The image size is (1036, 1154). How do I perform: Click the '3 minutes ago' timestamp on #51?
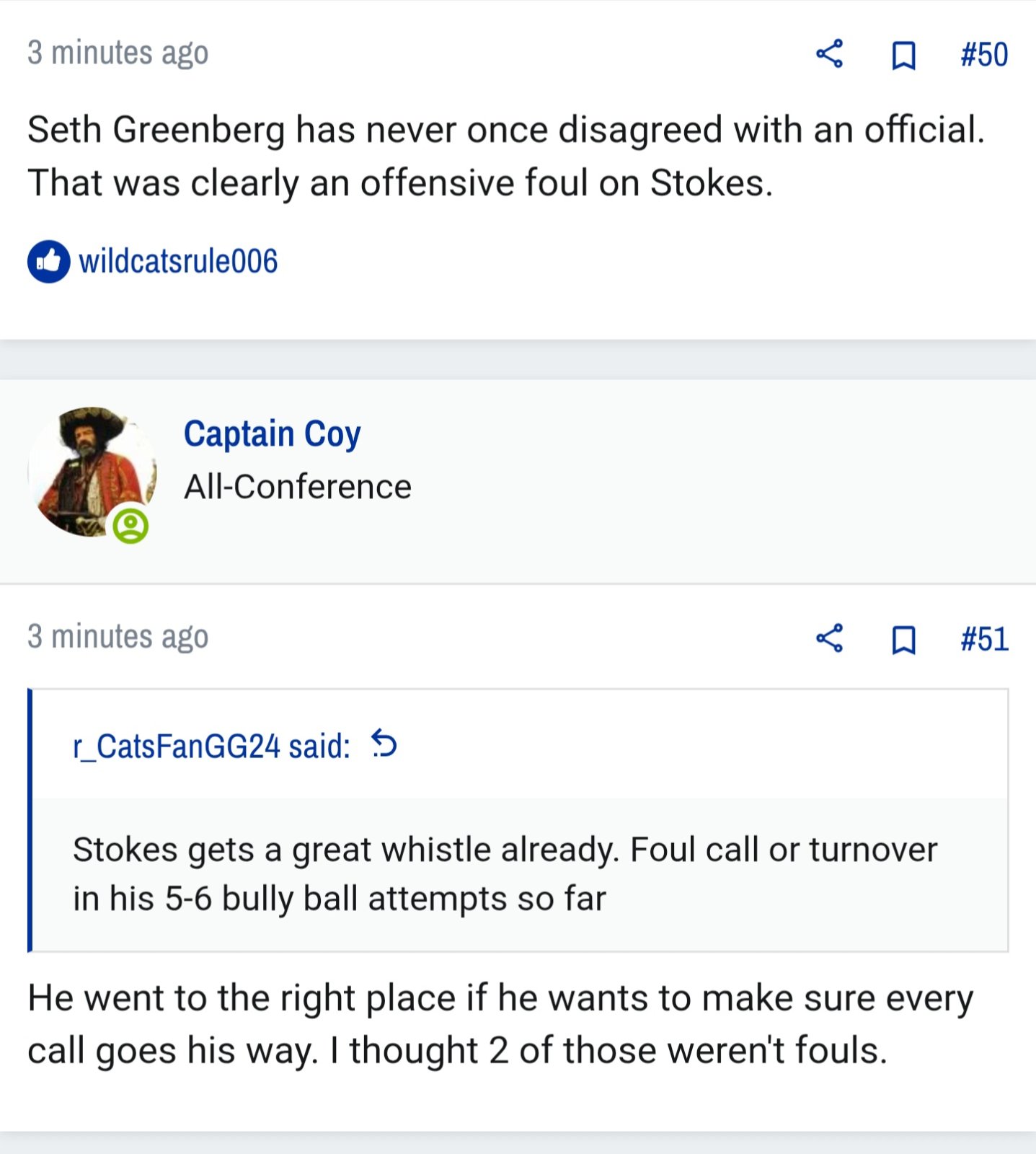118,638
